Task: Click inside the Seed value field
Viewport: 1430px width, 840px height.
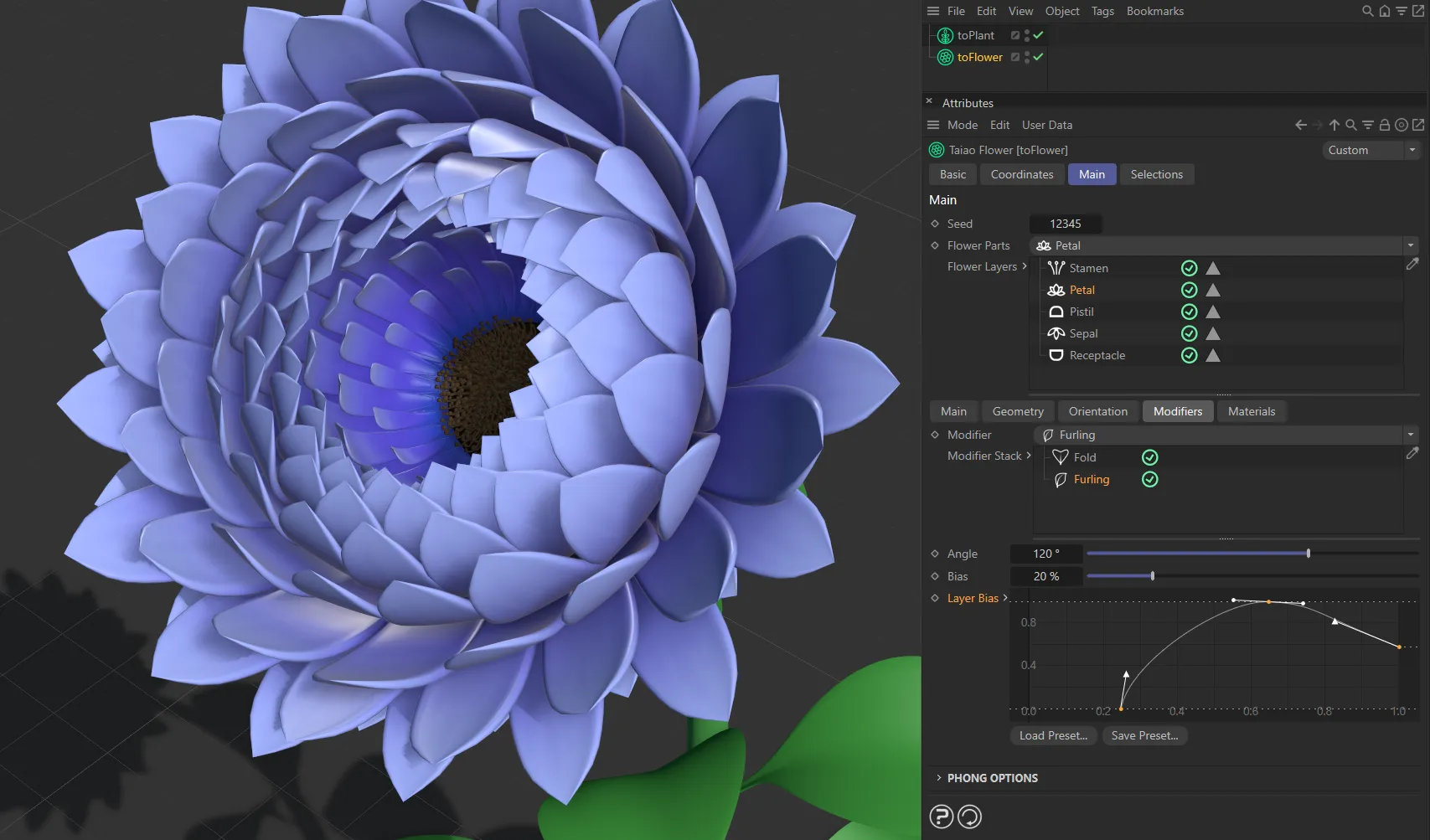Action: tap(1065, 224)
